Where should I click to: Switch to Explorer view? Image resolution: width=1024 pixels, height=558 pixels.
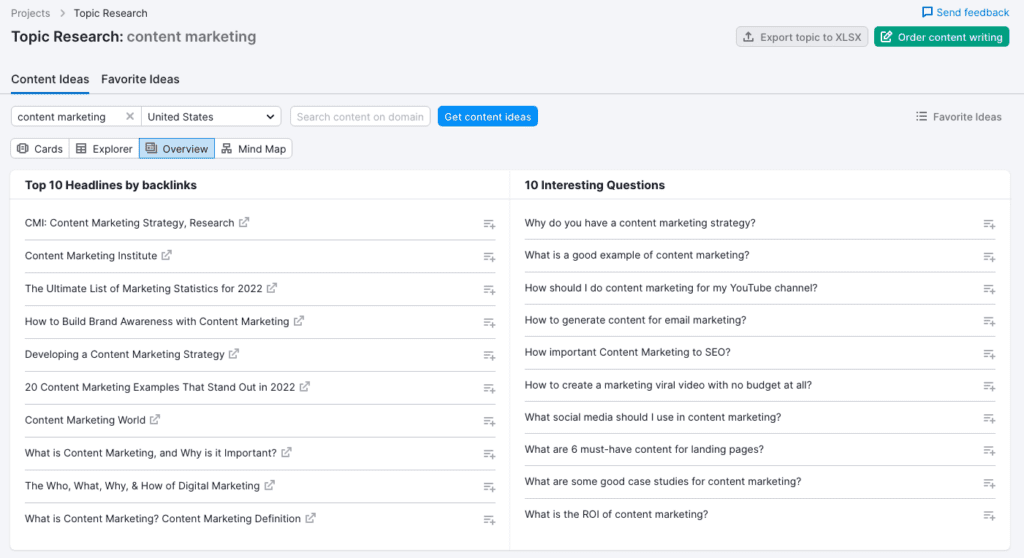tap(104, 149)
